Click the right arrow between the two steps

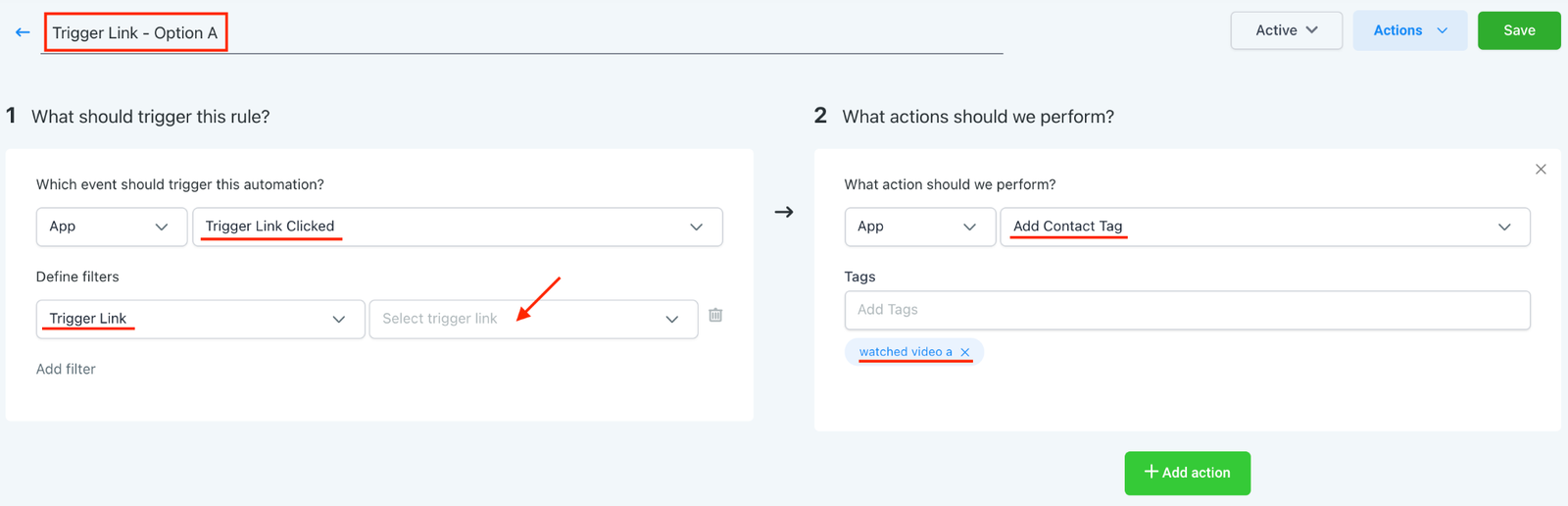tap(784, 212)
